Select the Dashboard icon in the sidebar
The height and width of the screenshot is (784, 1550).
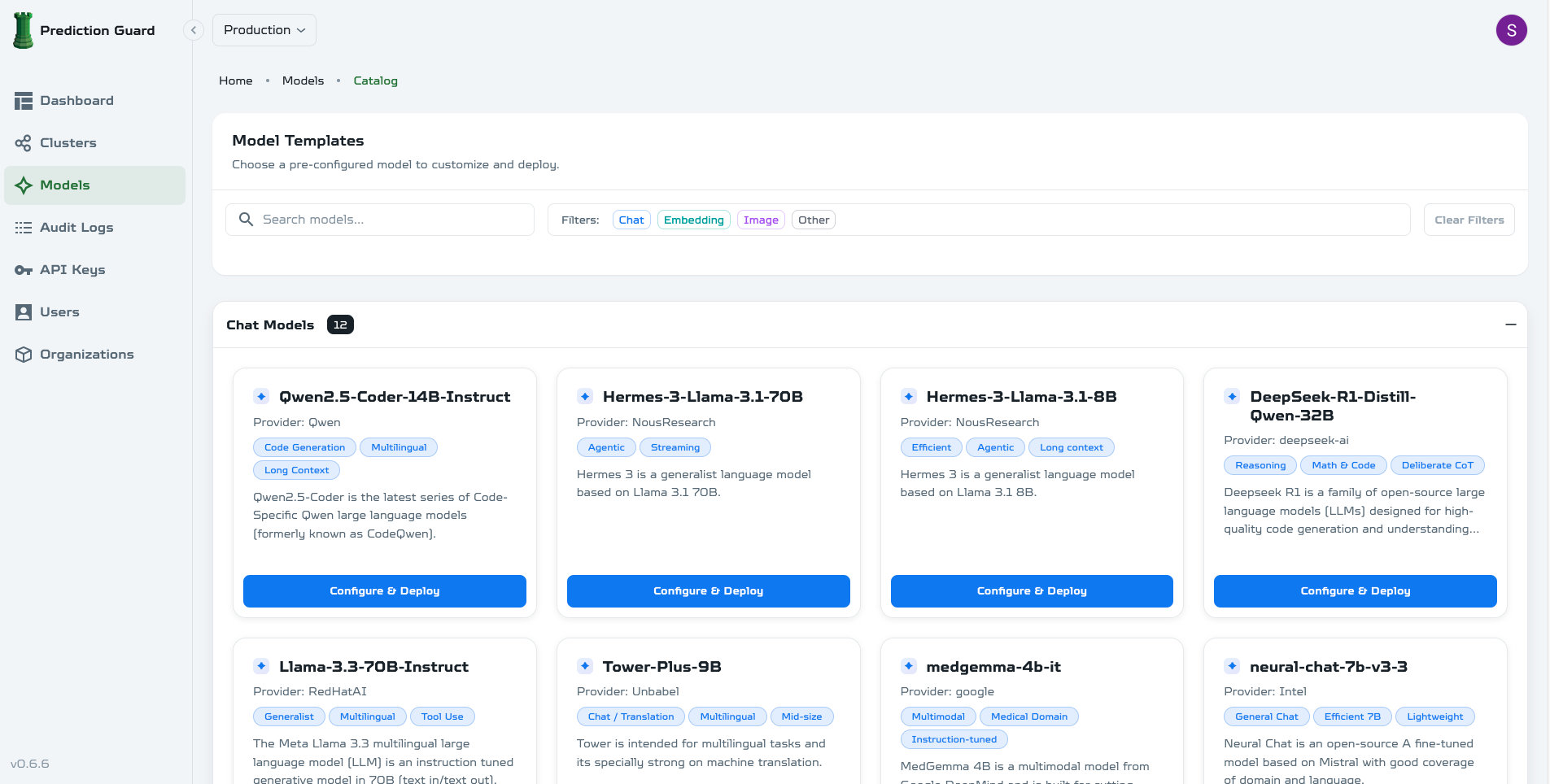(x=24, y=100)
